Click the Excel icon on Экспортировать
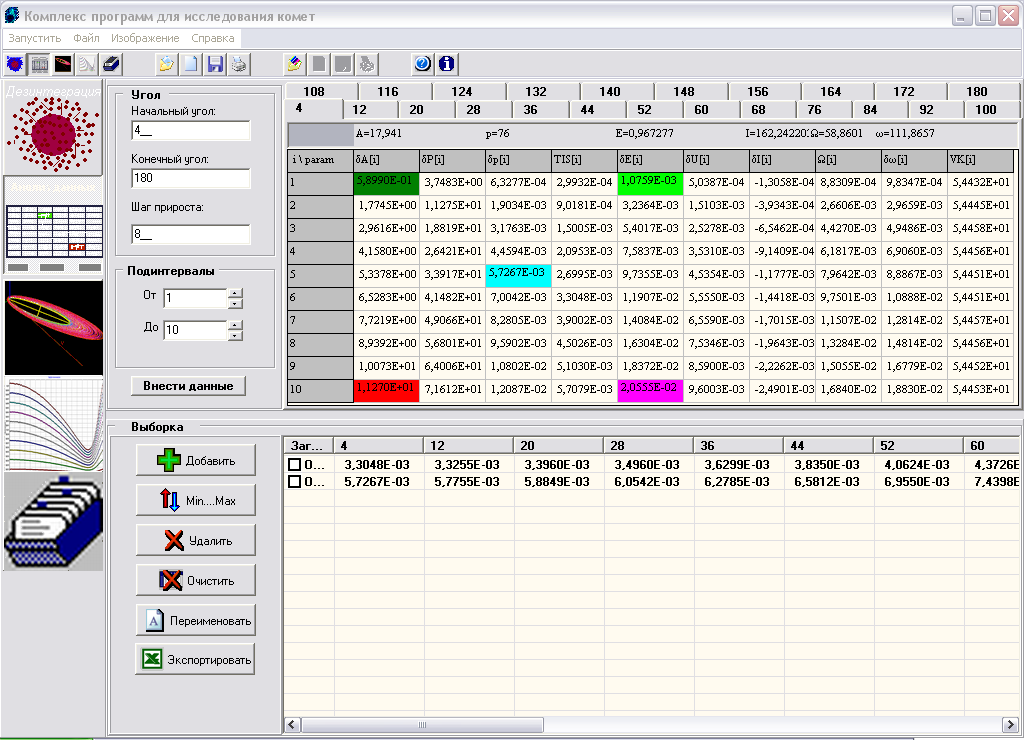Viewport: 1024px width, 740px height. click(x=152, y=659)
